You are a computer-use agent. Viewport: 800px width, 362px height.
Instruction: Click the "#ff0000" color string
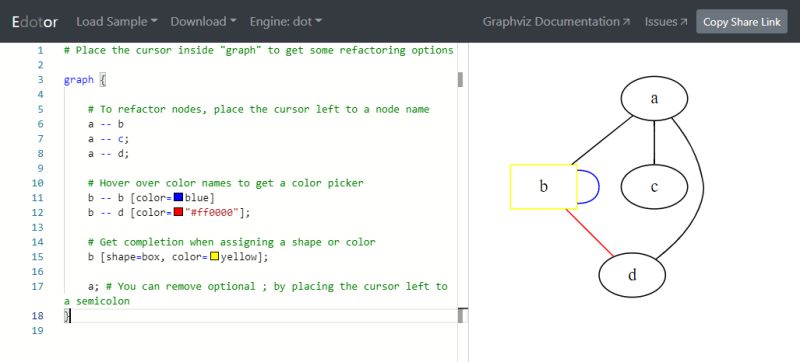coord(212,213)
